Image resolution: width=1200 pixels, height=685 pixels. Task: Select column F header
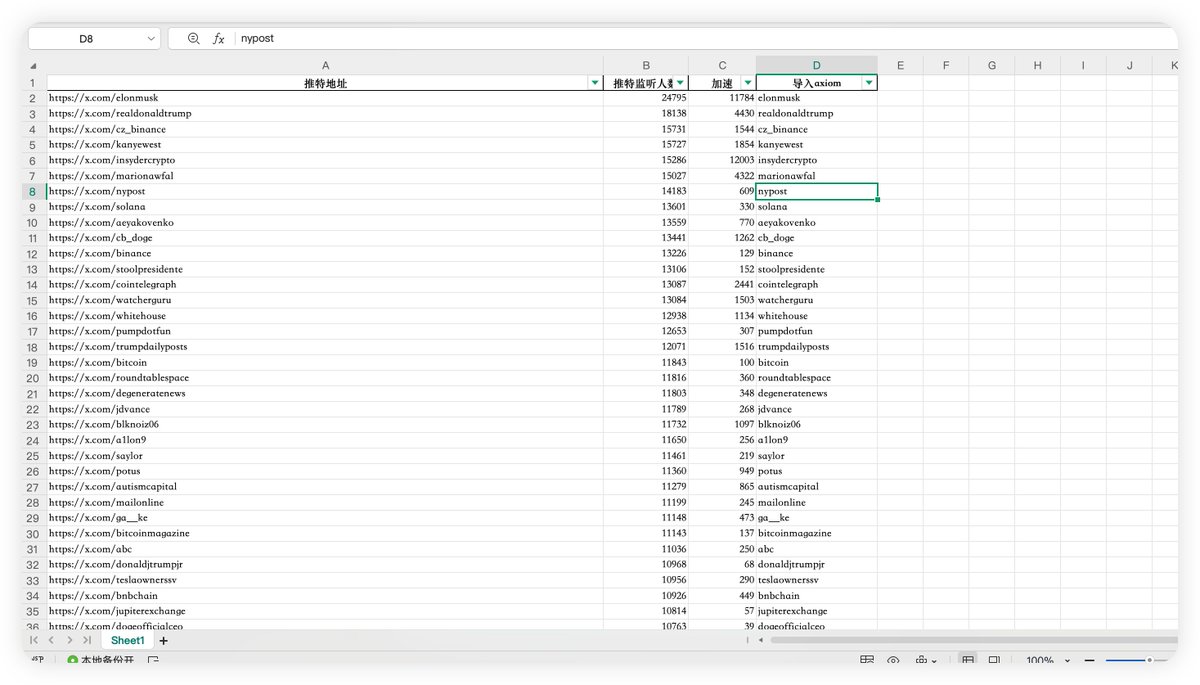coord(946,66)
